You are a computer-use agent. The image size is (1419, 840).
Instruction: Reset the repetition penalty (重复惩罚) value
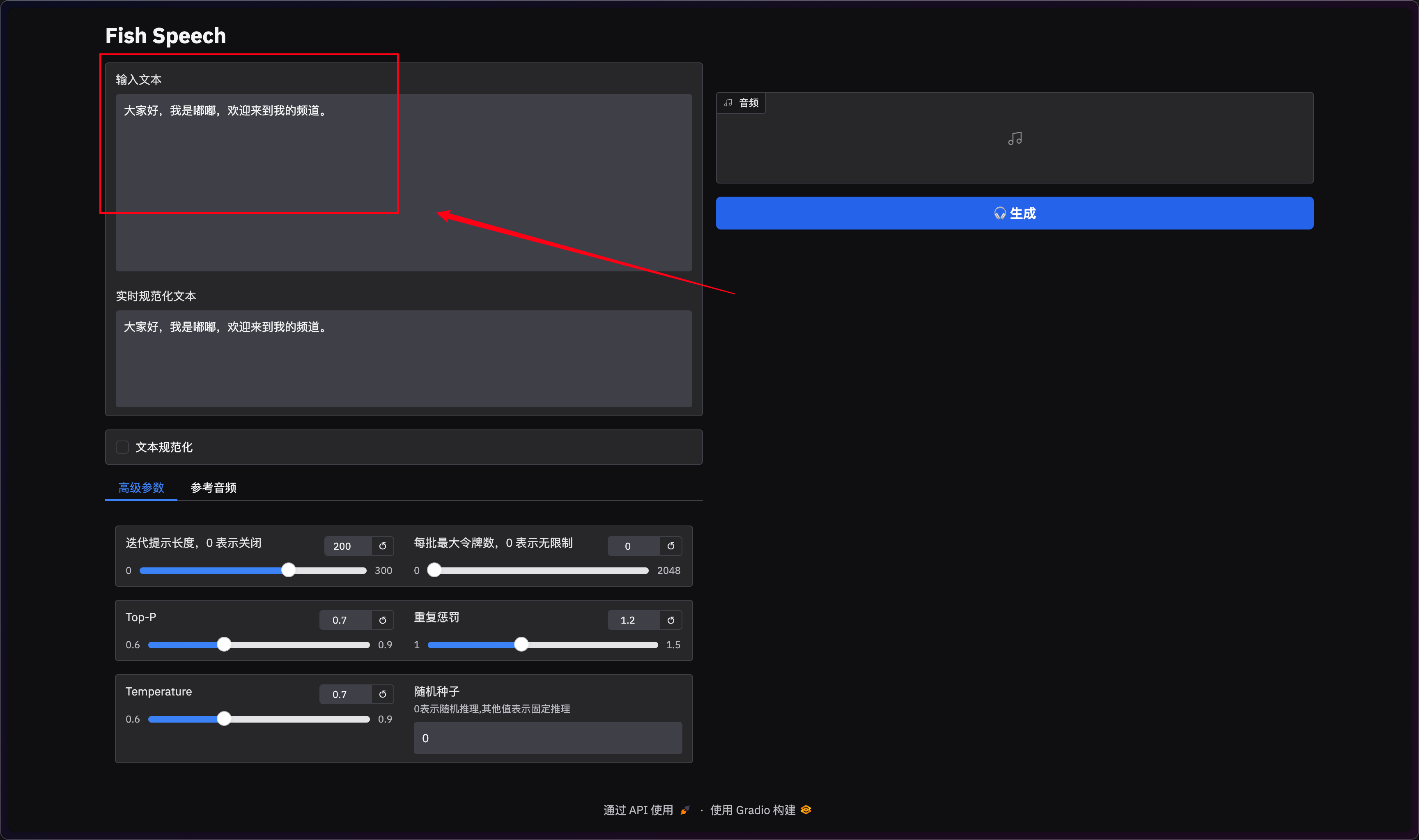point(671,620)
